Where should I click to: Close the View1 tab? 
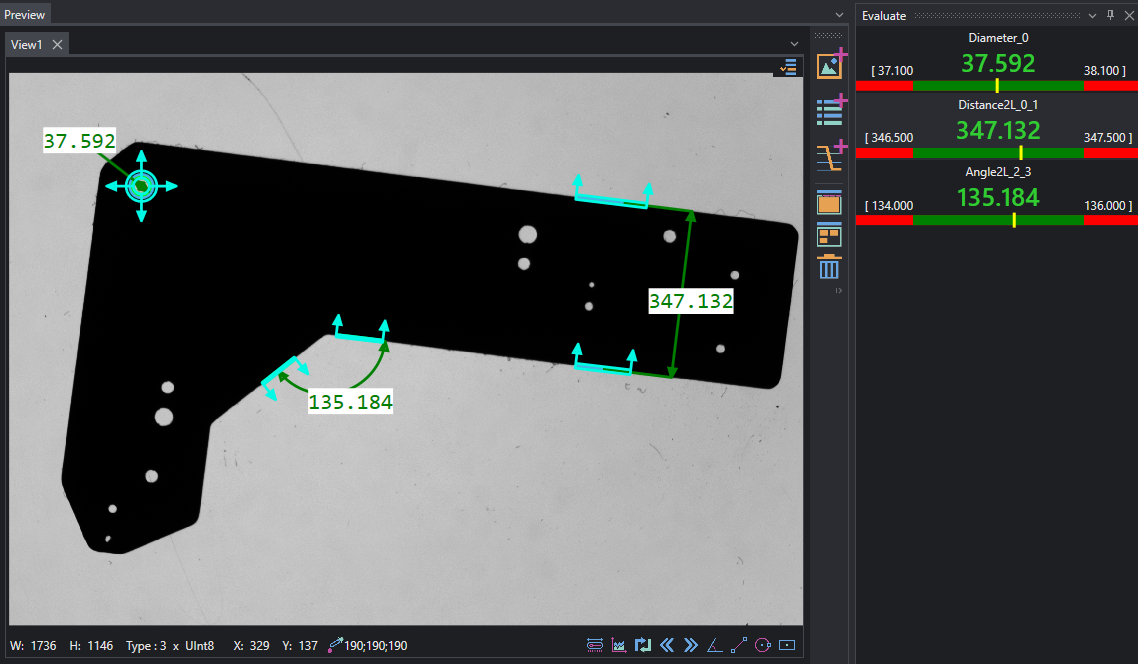coord(57,44)
